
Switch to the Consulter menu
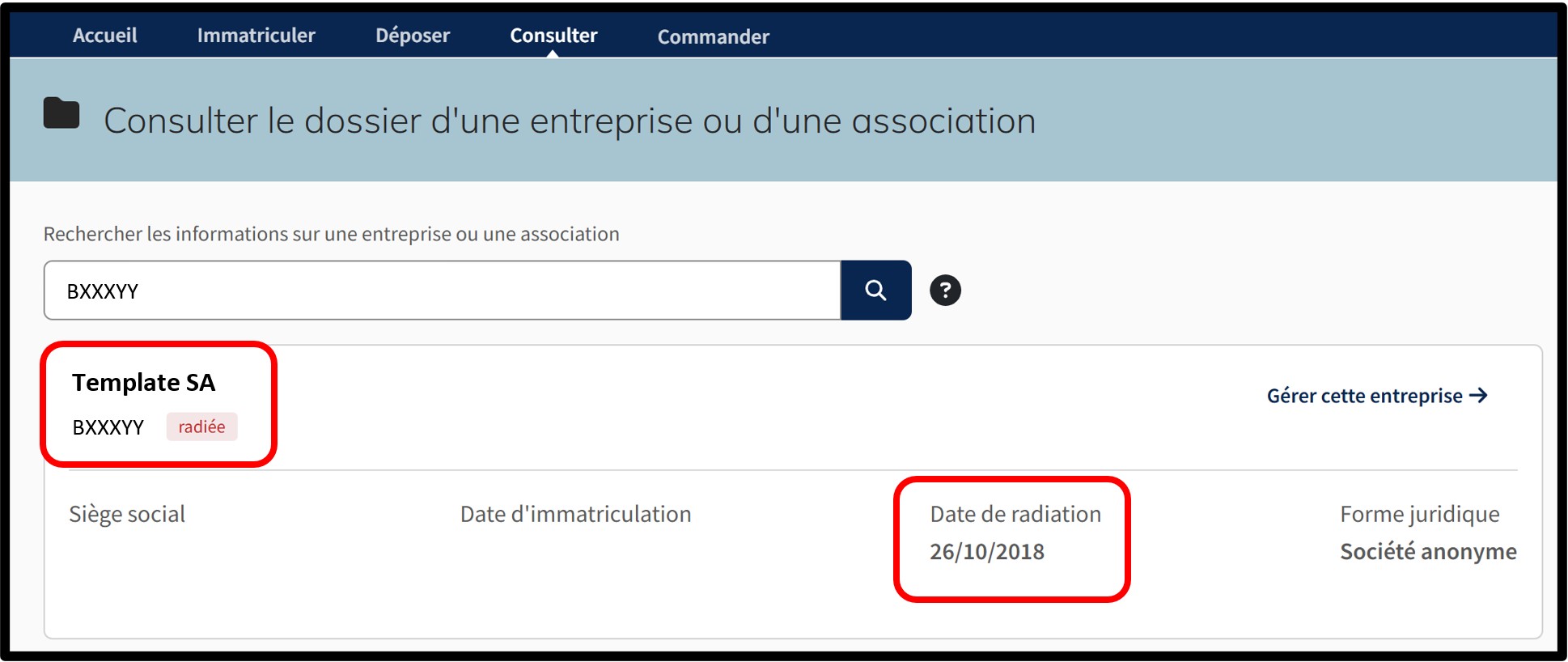tap(553, 36)
